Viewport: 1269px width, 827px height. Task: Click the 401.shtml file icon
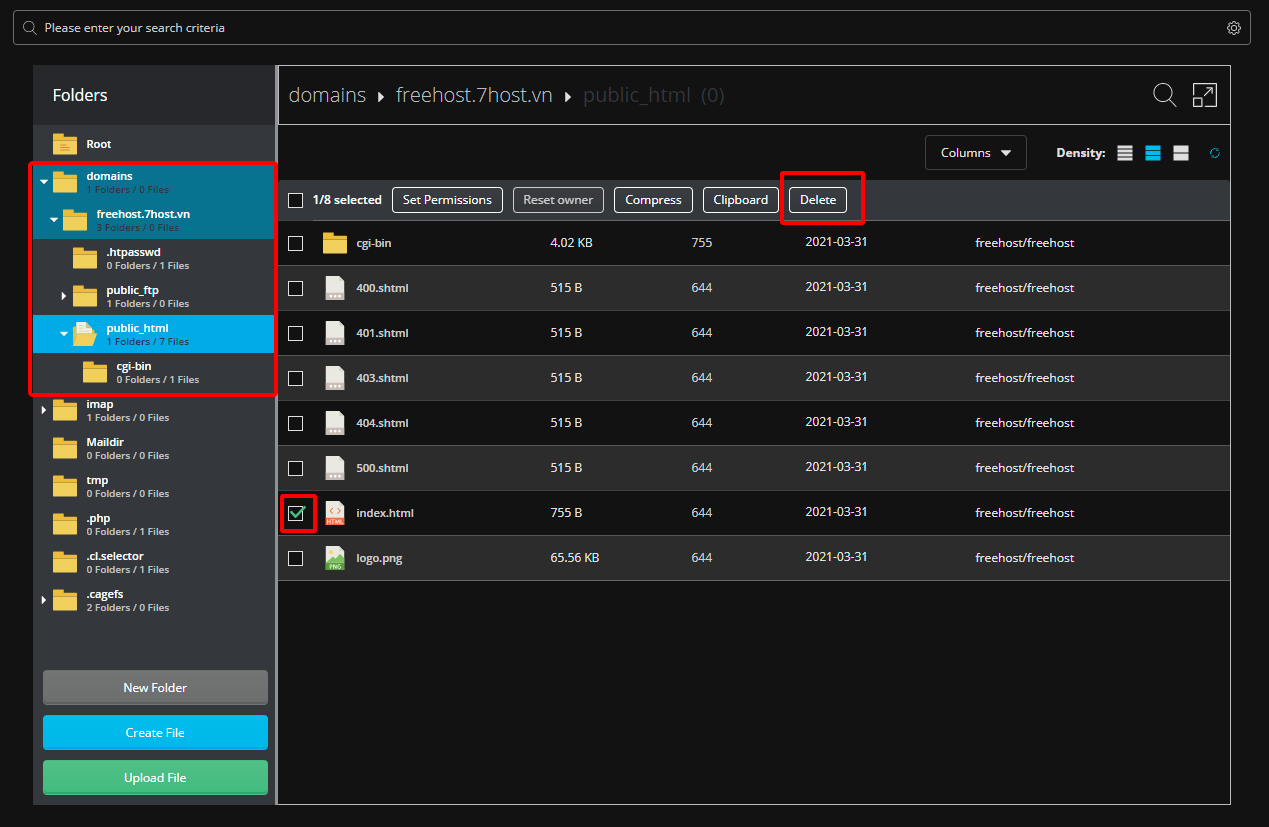click(x=334, y=333)
